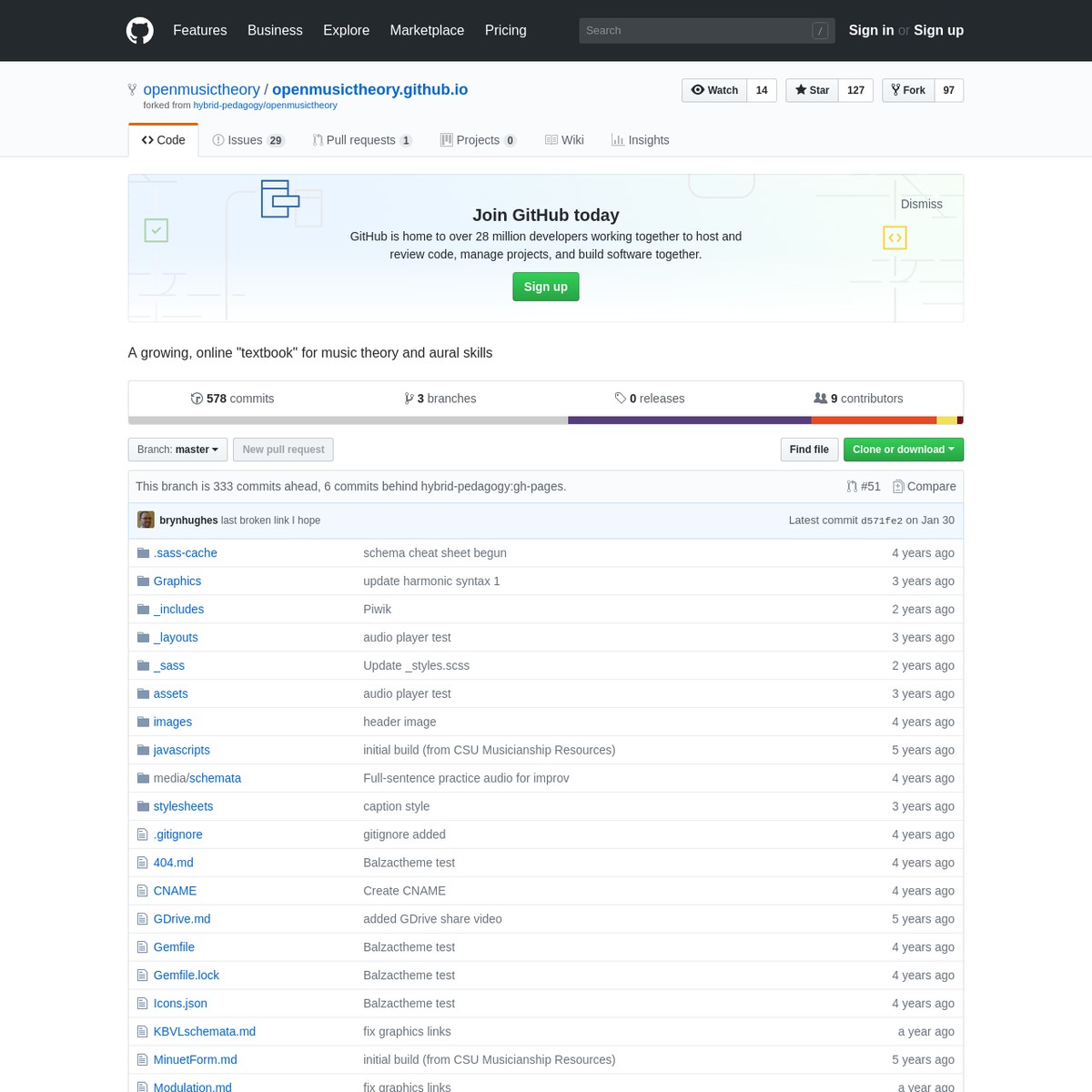Click the file icon beside Gemfile.lock
The height and width of the screenshot is (1092, 1092).
tap(142, 976)
